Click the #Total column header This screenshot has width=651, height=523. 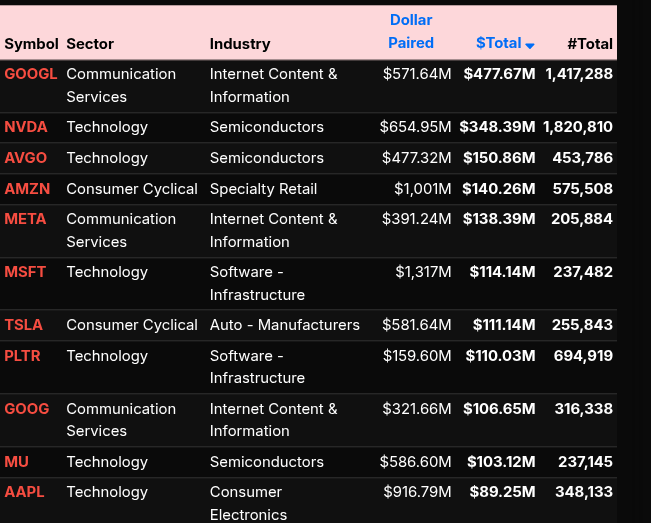(x=589, y=44)
